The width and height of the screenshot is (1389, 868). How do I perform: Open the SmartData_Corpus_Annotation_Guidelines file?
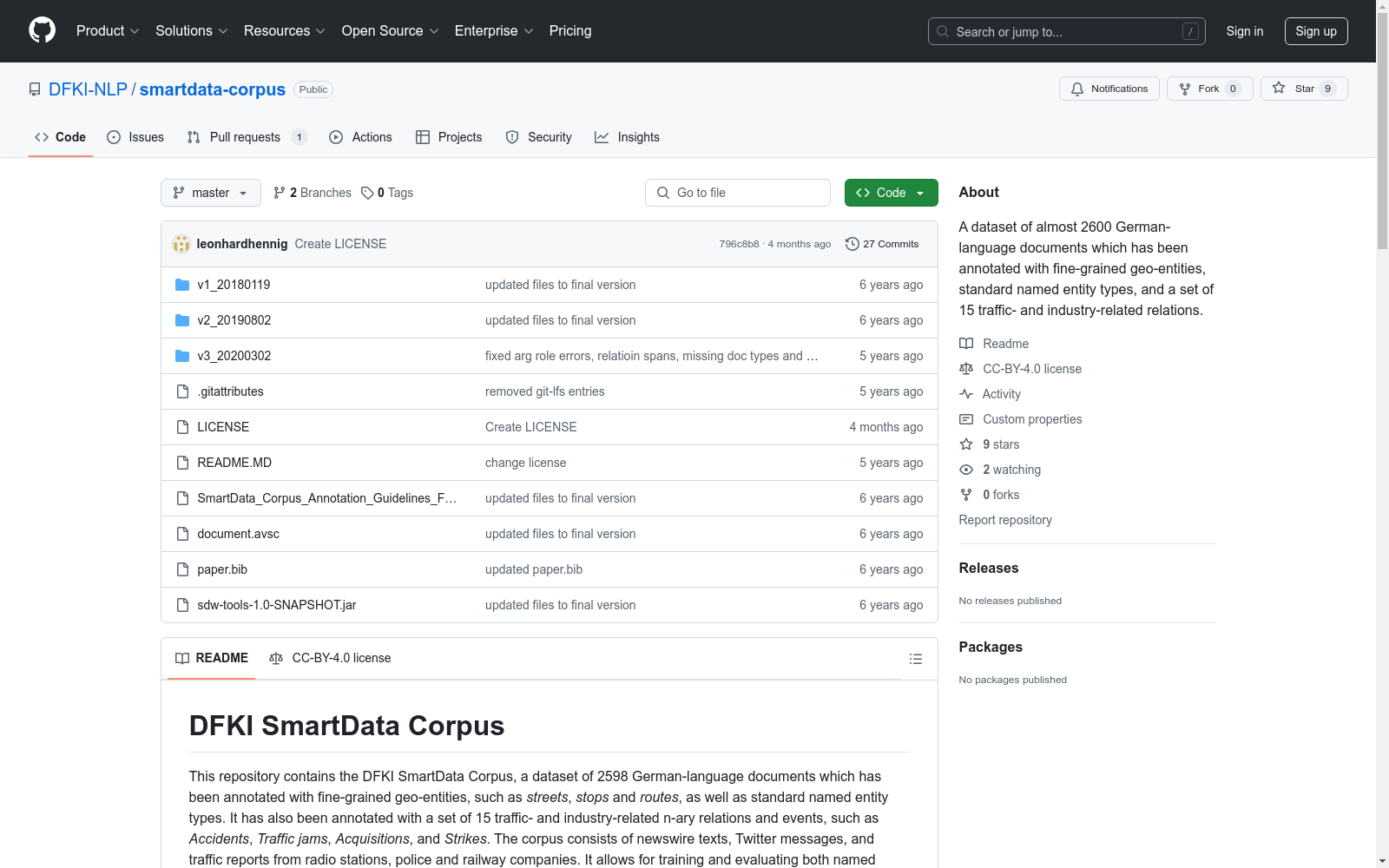[x=327, y=498]
